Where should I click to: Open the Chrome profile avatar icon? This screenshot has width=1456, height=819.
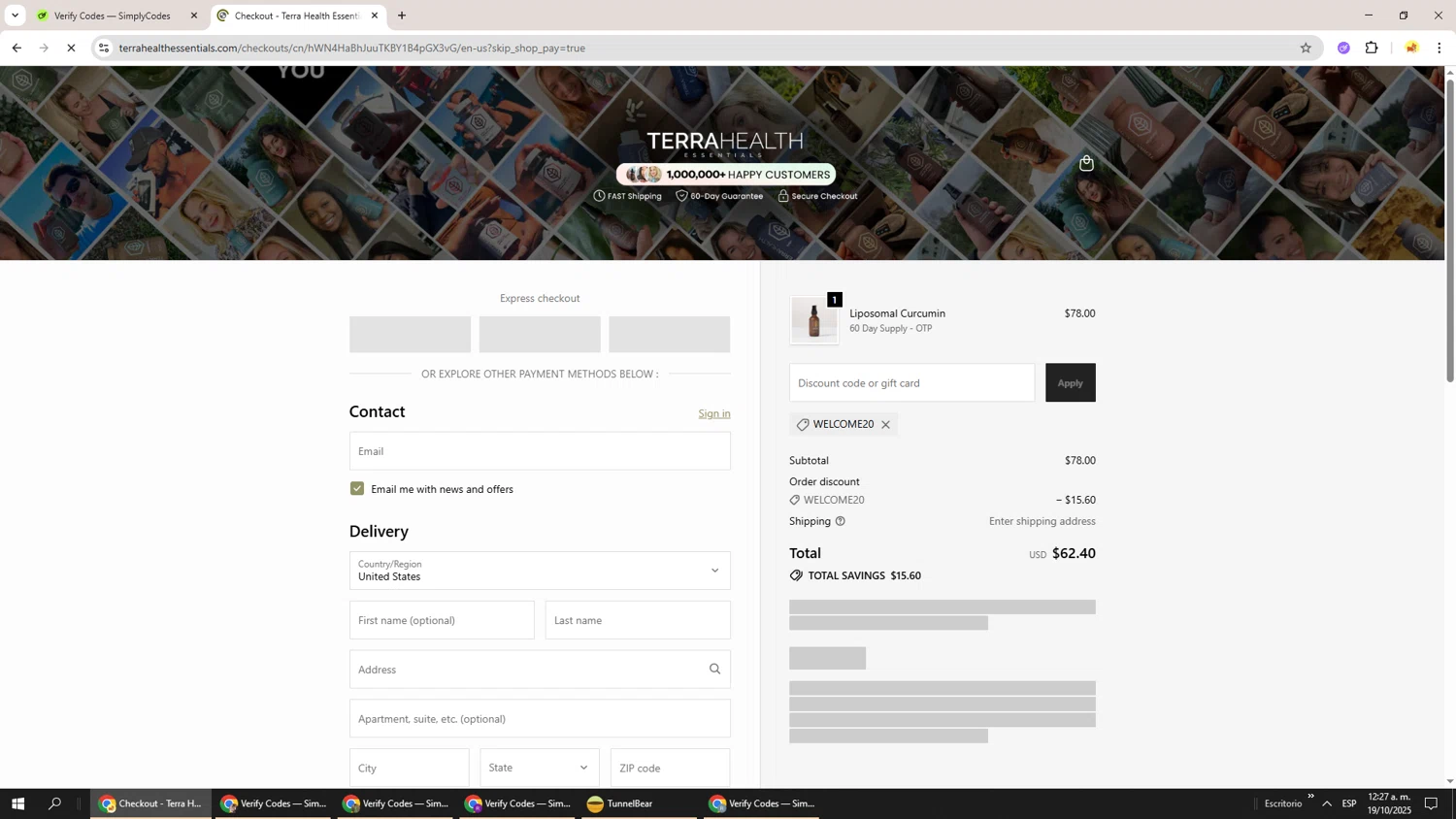pos(1411,48)
